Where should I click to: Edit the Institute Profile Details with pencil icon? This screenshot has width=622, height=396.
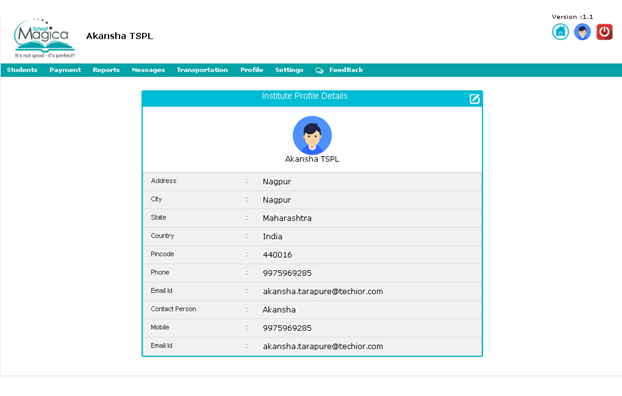[474, 99]
